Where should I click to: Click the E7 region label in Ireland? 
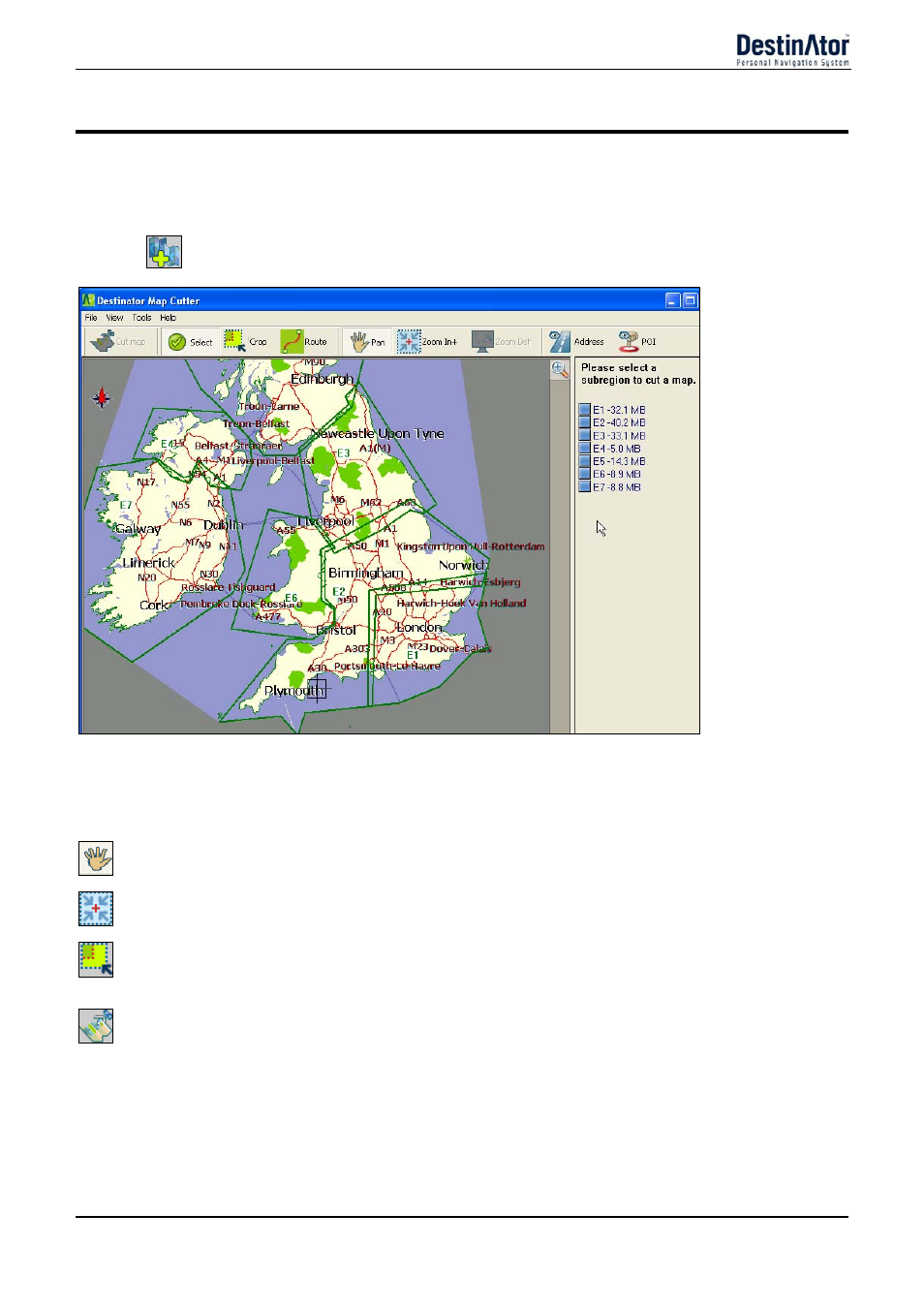[126, 506]
